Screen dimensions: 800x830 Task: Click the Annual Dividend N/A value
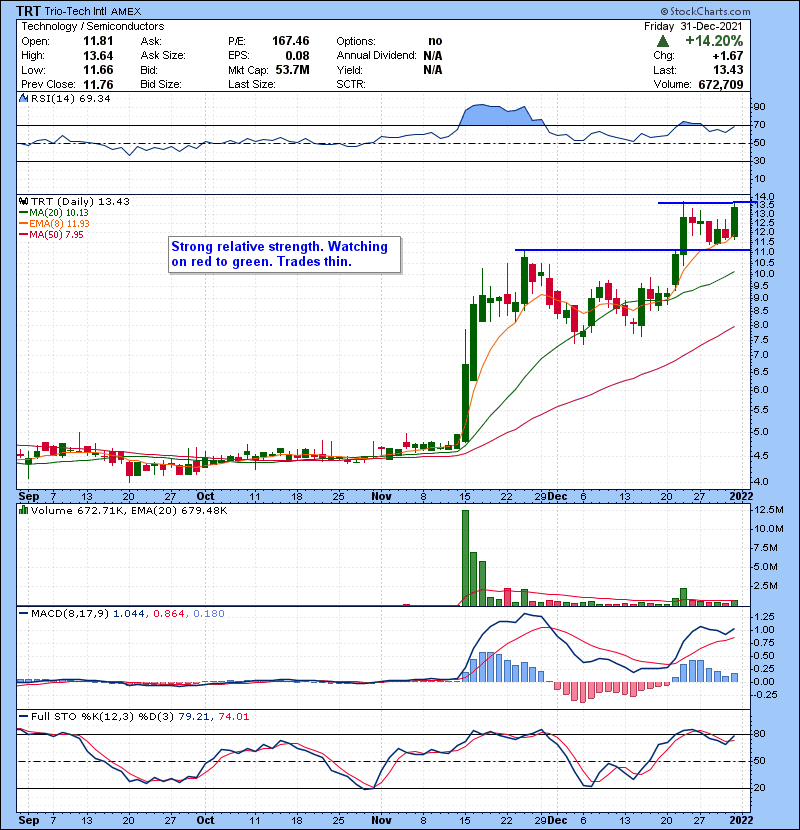pos(433,56)
